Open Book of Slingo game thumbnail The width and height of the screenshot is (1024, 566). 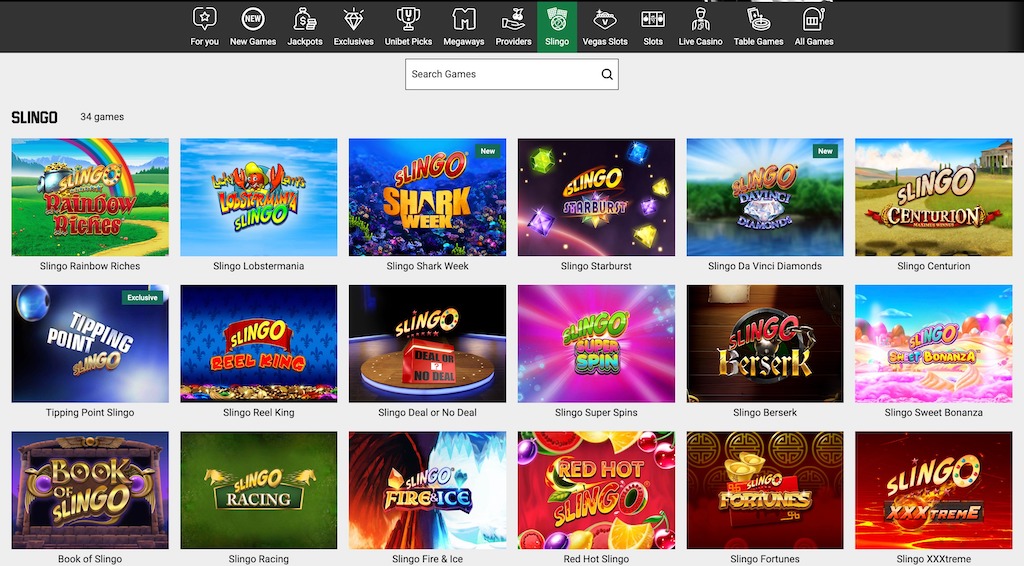[x=90, y=490]
